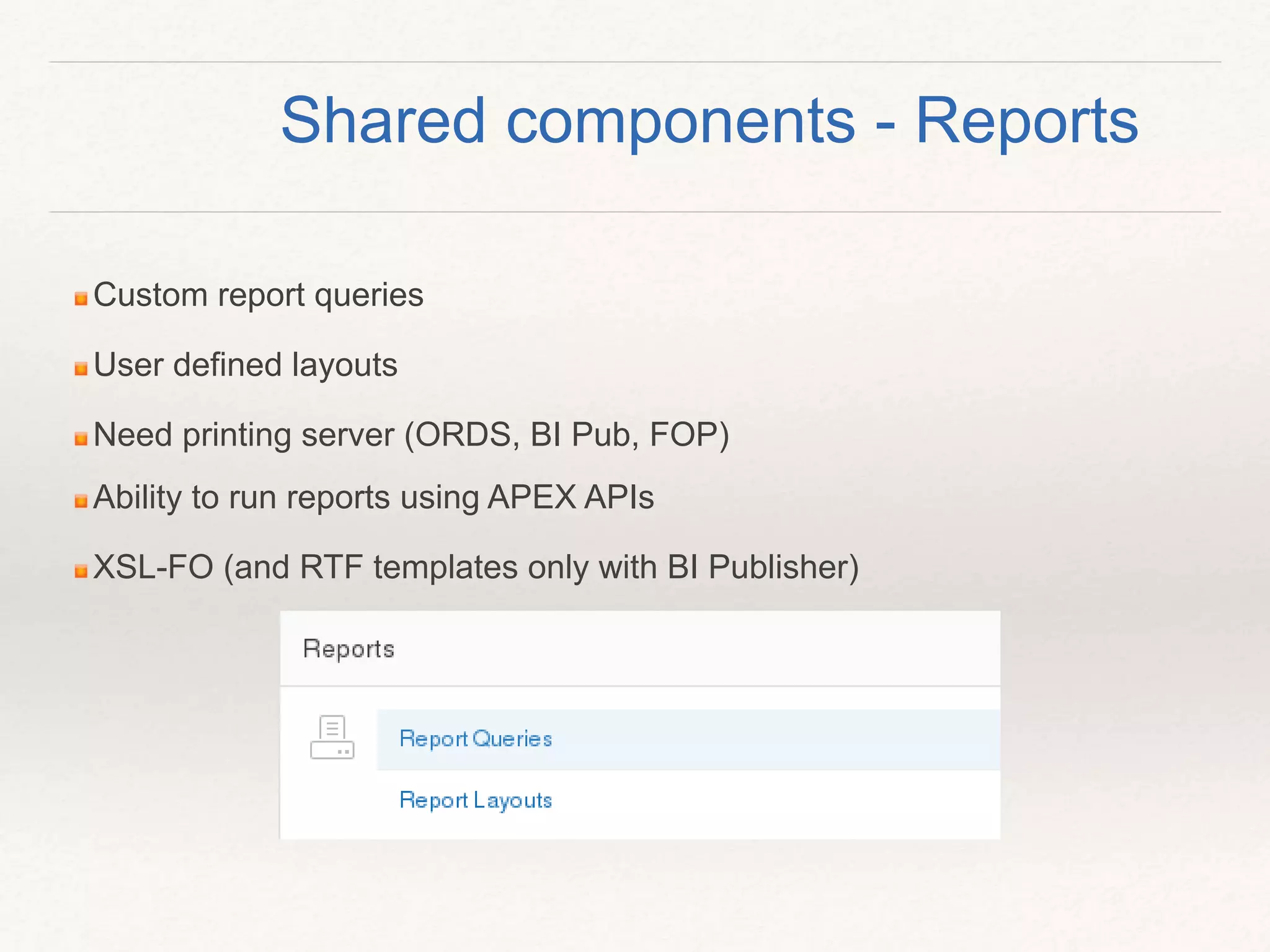Select the 'XSL-FO (and RTF templates...' bullet

point(476,567)
